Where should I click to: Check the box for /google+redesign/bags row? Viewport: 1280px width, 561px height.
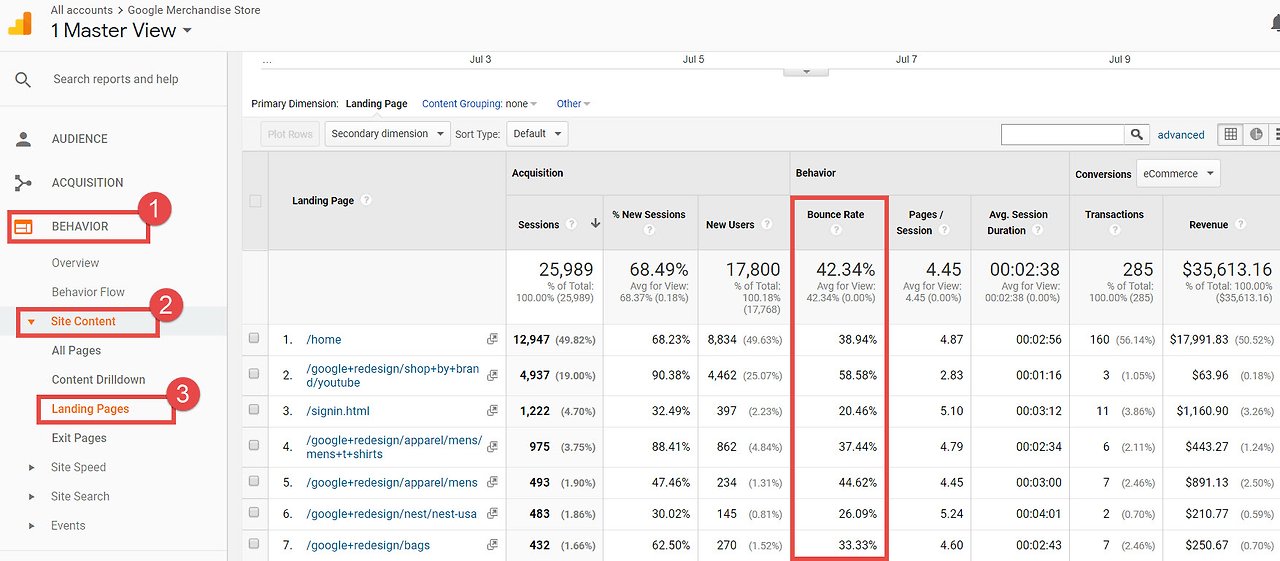(x=254, y=544)
